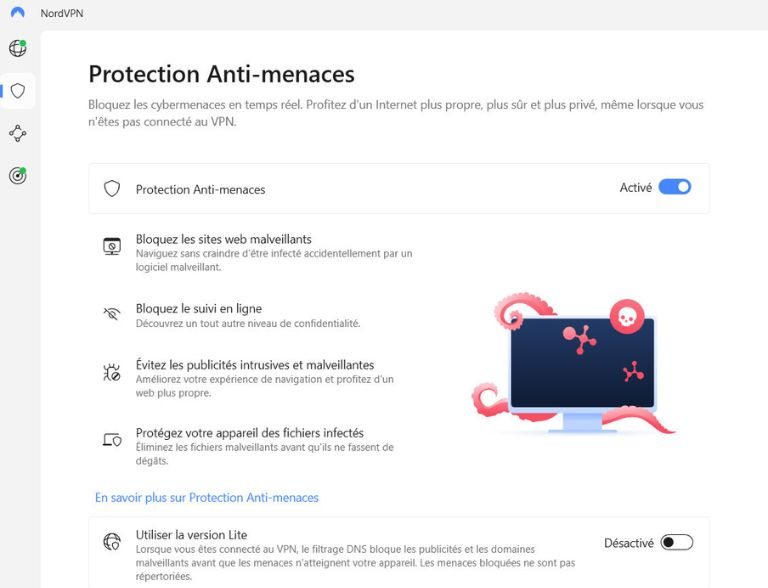
Task: Click globe-shield icon beside Lite version option
Action: pos(112,542)
